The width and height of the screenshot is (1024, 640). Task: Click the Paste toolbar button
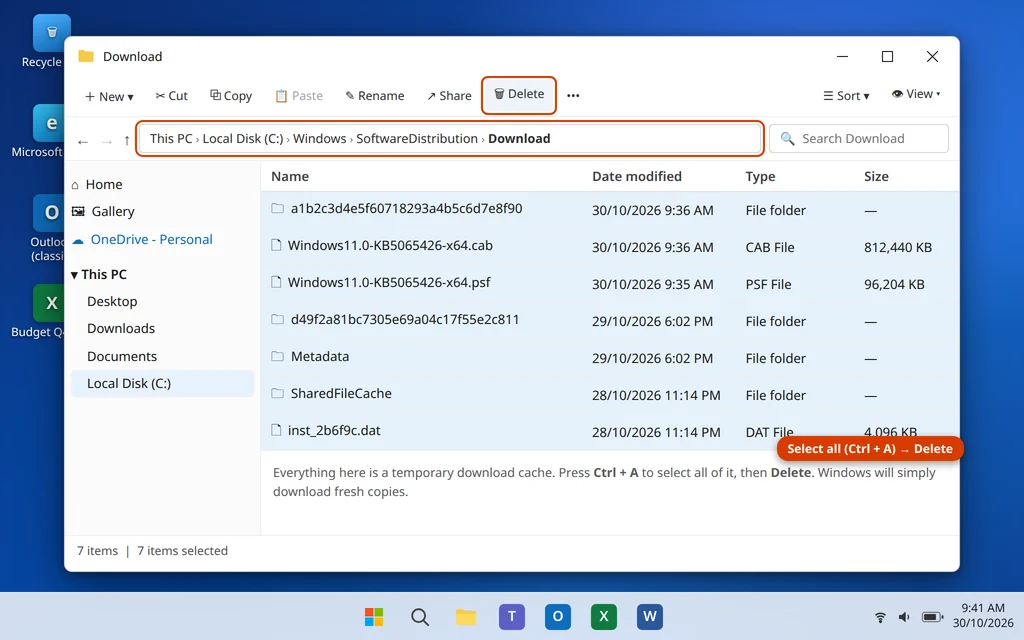299,96
